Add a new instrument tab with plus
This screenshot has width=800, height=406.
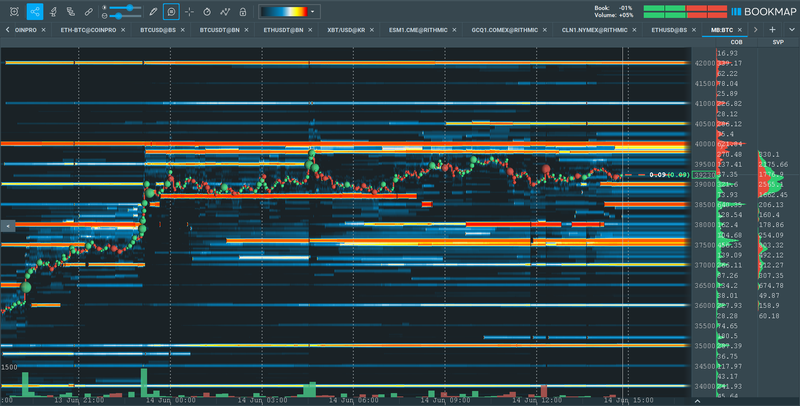click(772, 30)
